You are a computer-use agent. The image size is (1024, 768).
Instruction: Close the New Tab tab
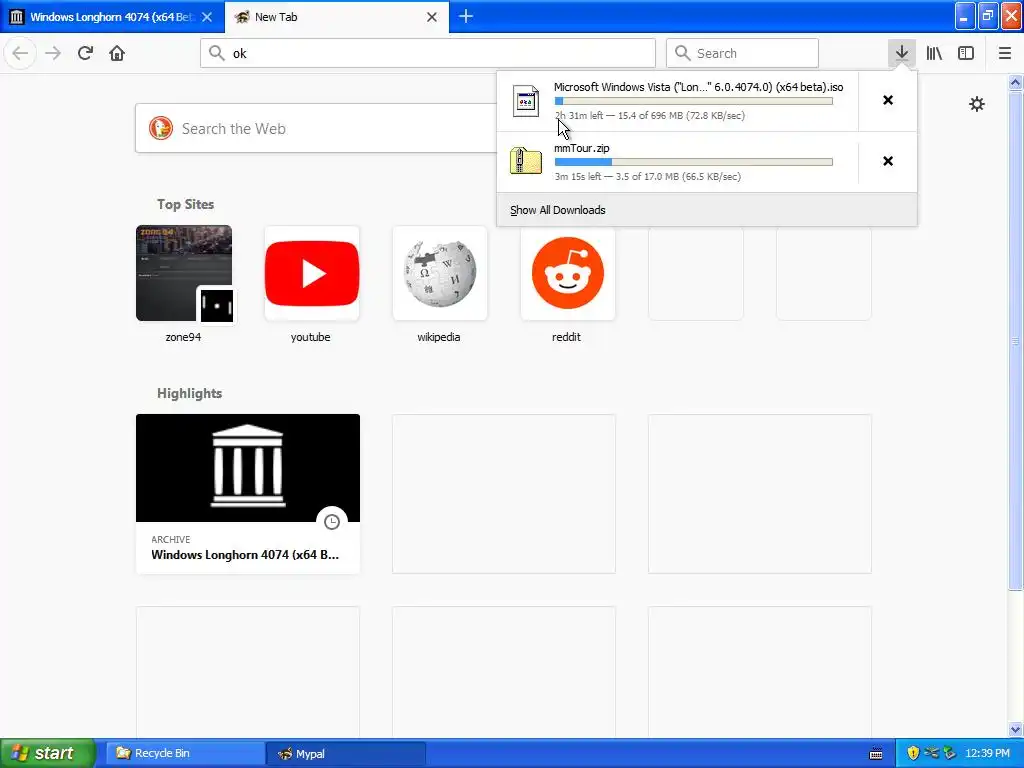click(432, 17)
